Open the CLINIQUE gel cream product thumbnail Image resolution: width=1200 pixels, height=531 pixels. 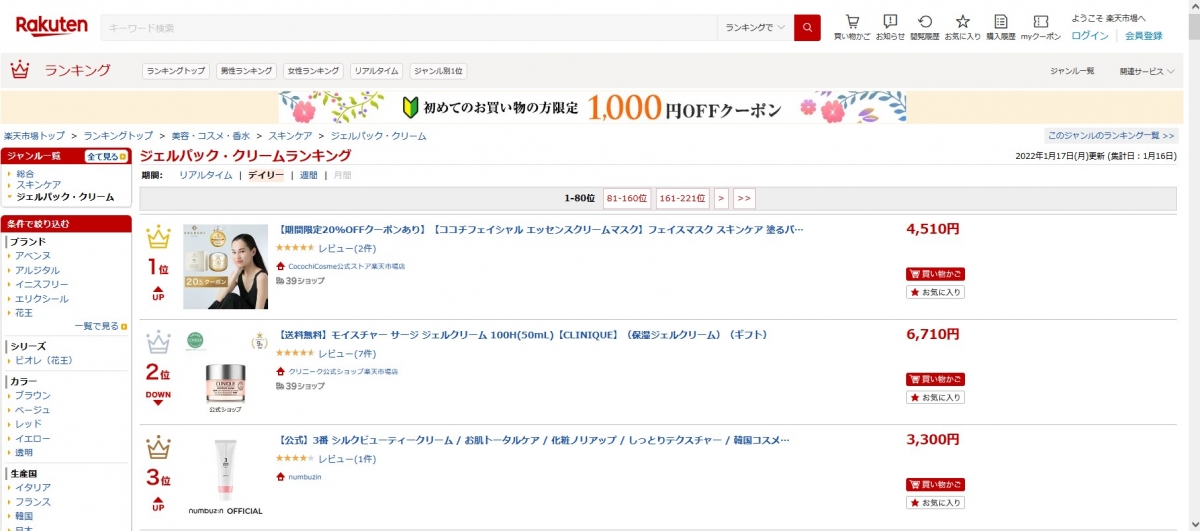click(225, 371)
